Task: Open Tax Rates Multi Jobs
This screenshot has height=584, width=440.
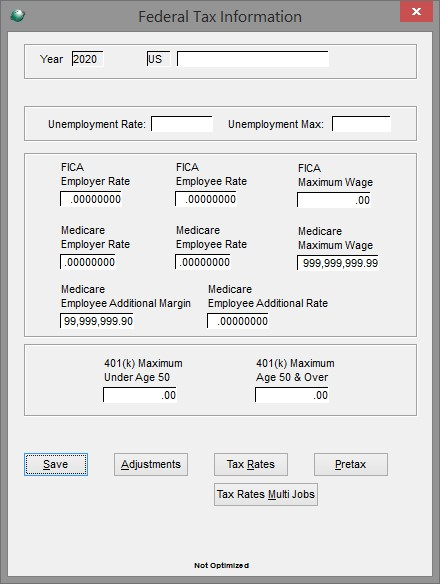Action: click(x=266, y=494)
